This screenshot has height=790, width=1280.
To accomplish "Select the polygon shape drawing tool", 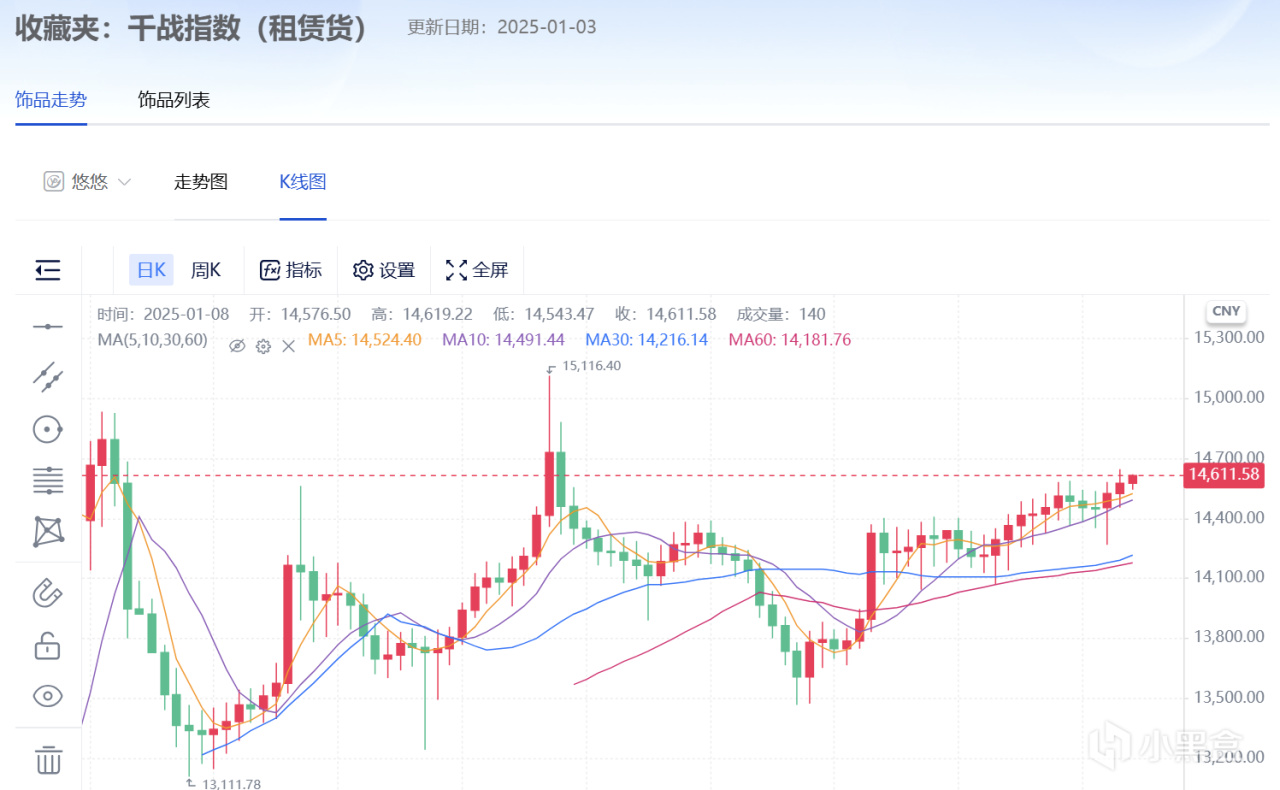I will point(48,532).
